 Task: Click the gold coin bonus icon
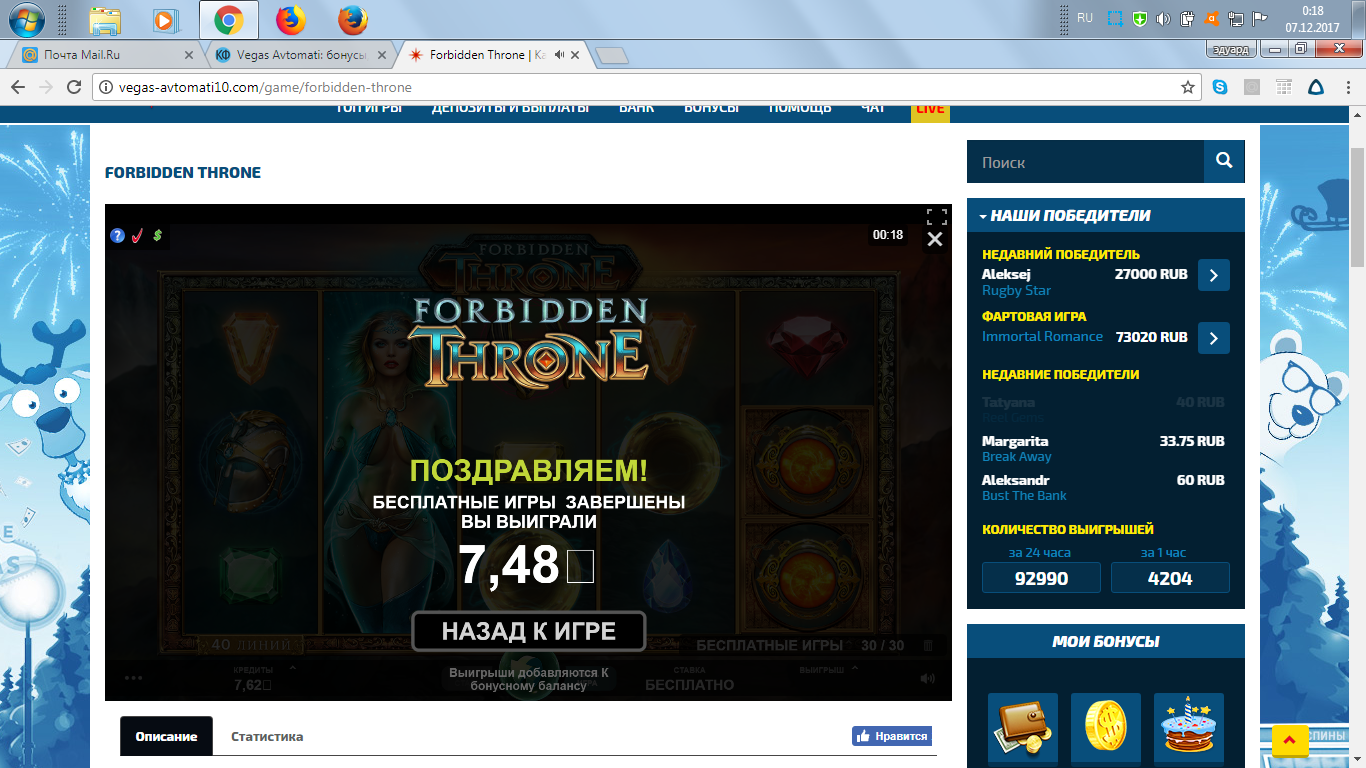point(1106,729)
